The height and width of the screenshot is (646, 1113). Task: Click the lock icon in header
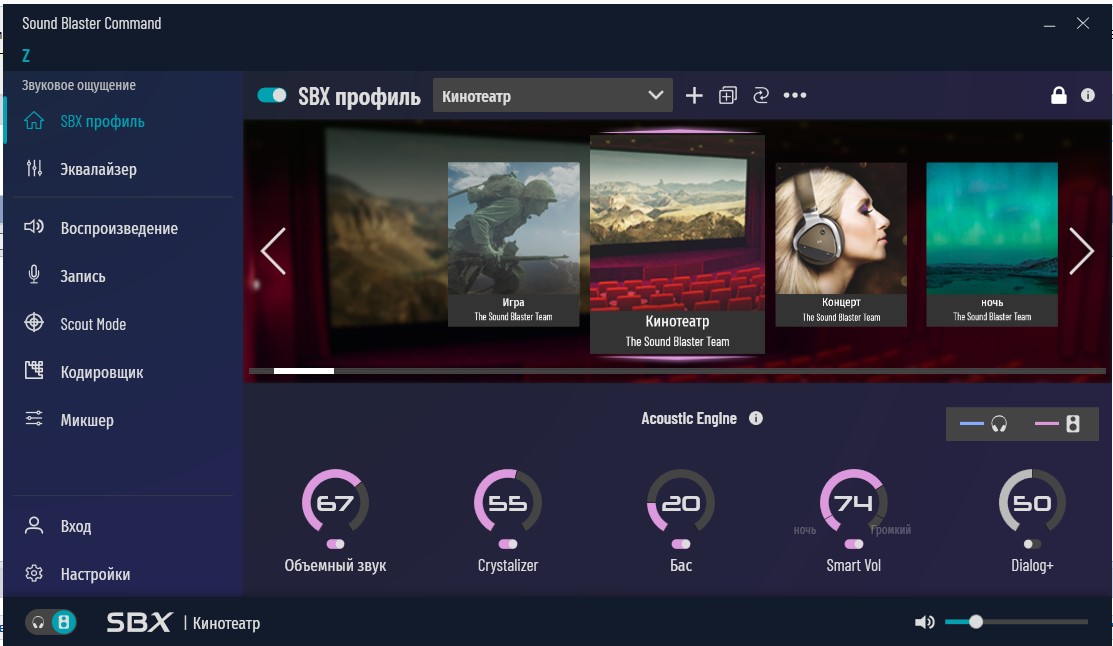[1058, 95]
